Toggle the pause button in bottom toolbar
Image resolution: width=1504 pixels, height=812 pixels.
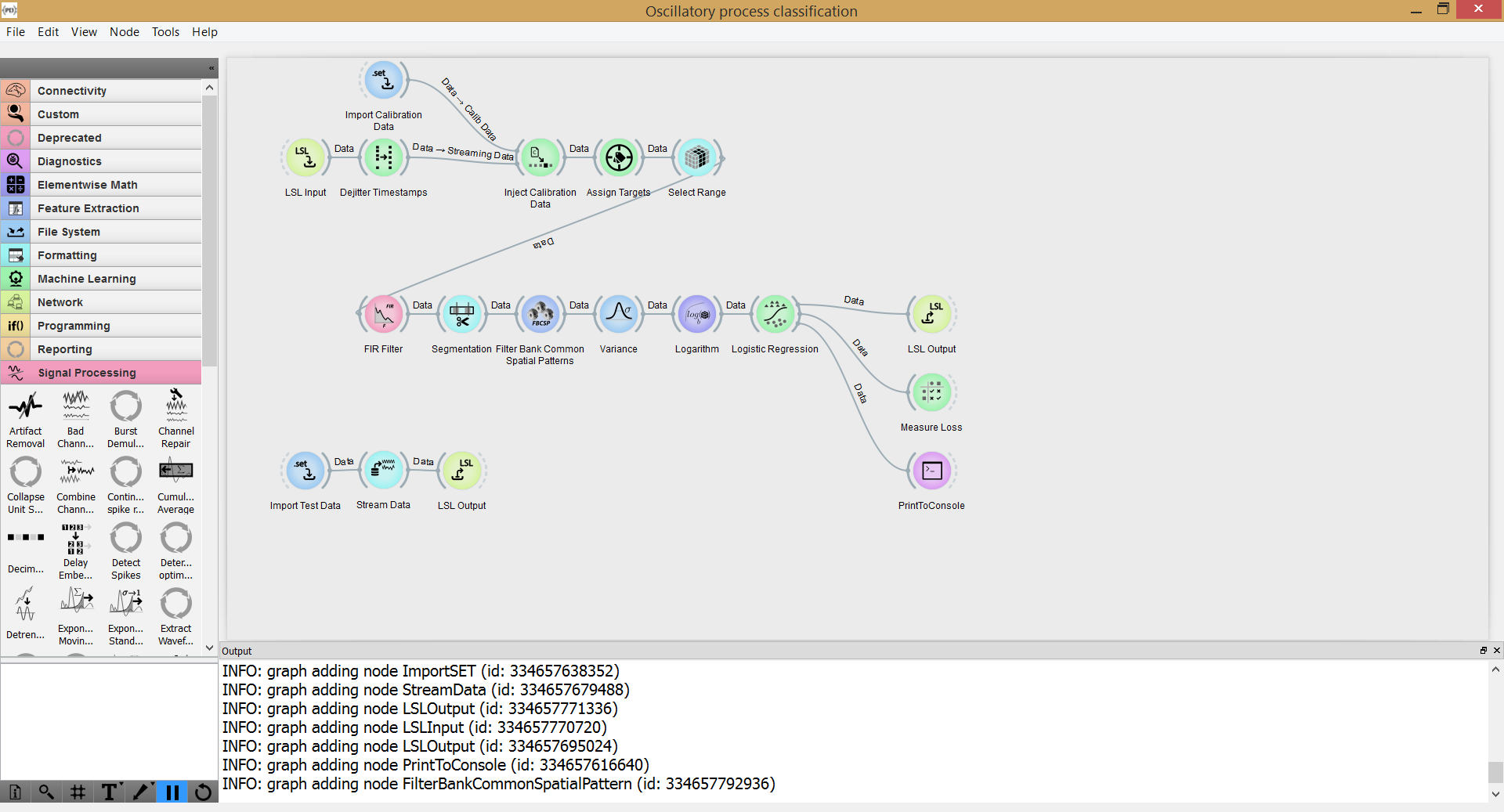point(172,792)
